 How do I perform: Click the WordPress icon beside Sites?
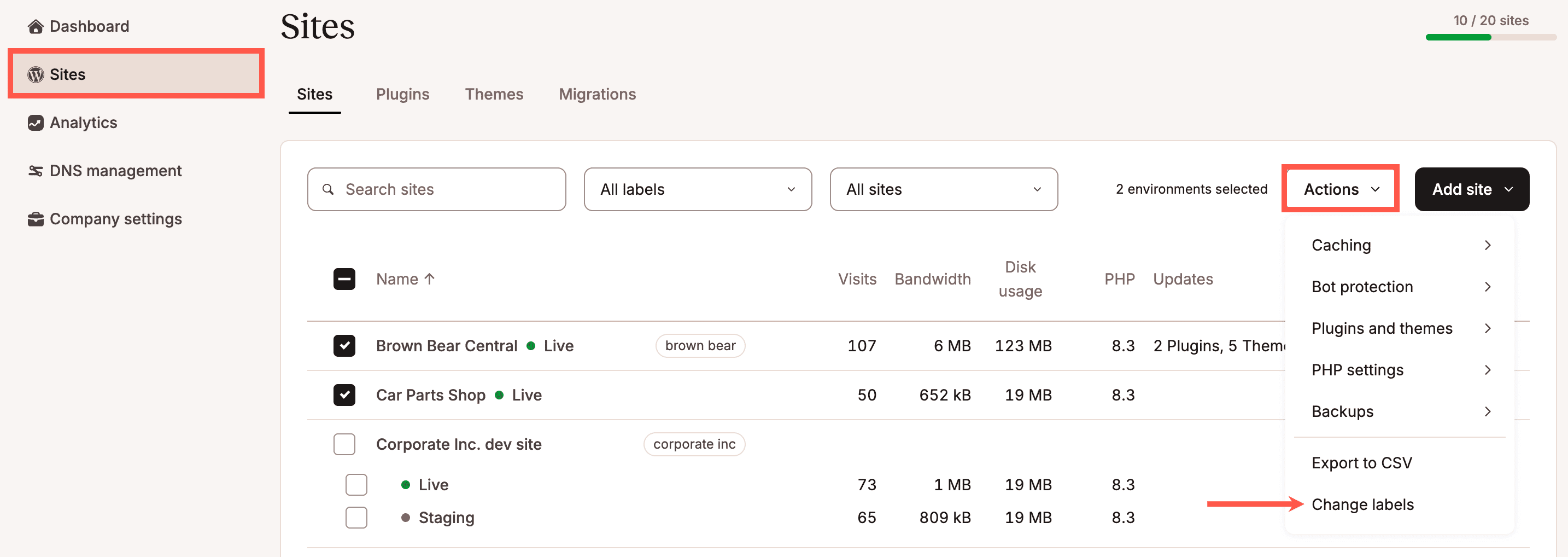(36, 74)
